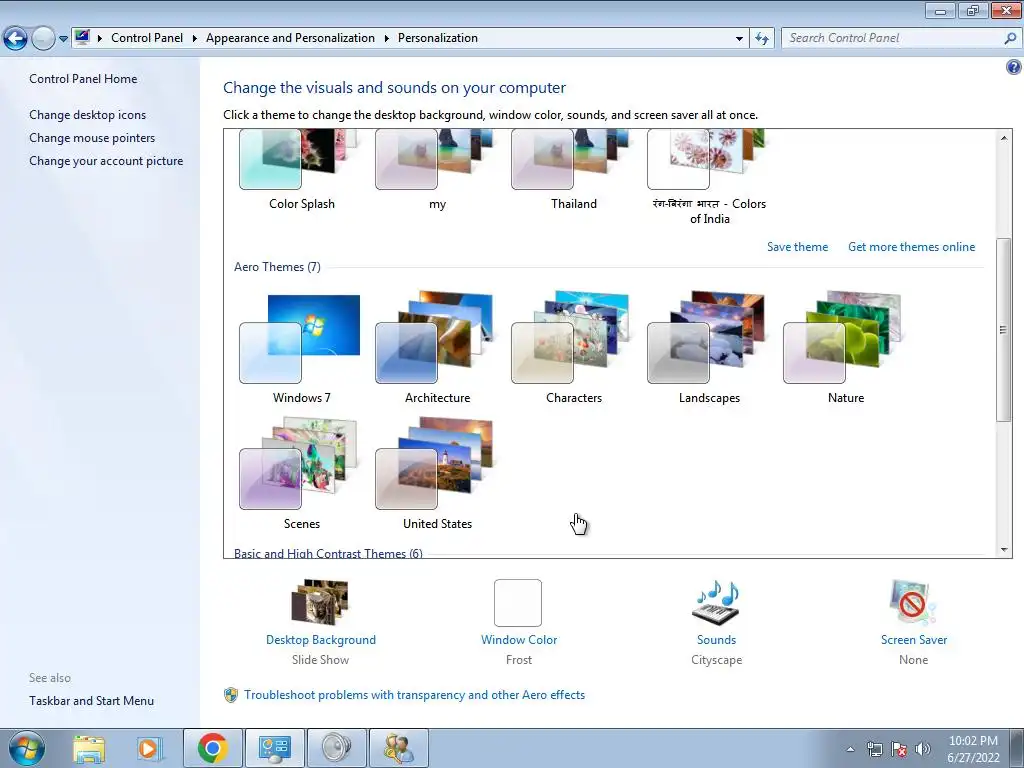Apply the theme named my
The width and height of the screenshot is (1024, 768).
pos(437,170)
